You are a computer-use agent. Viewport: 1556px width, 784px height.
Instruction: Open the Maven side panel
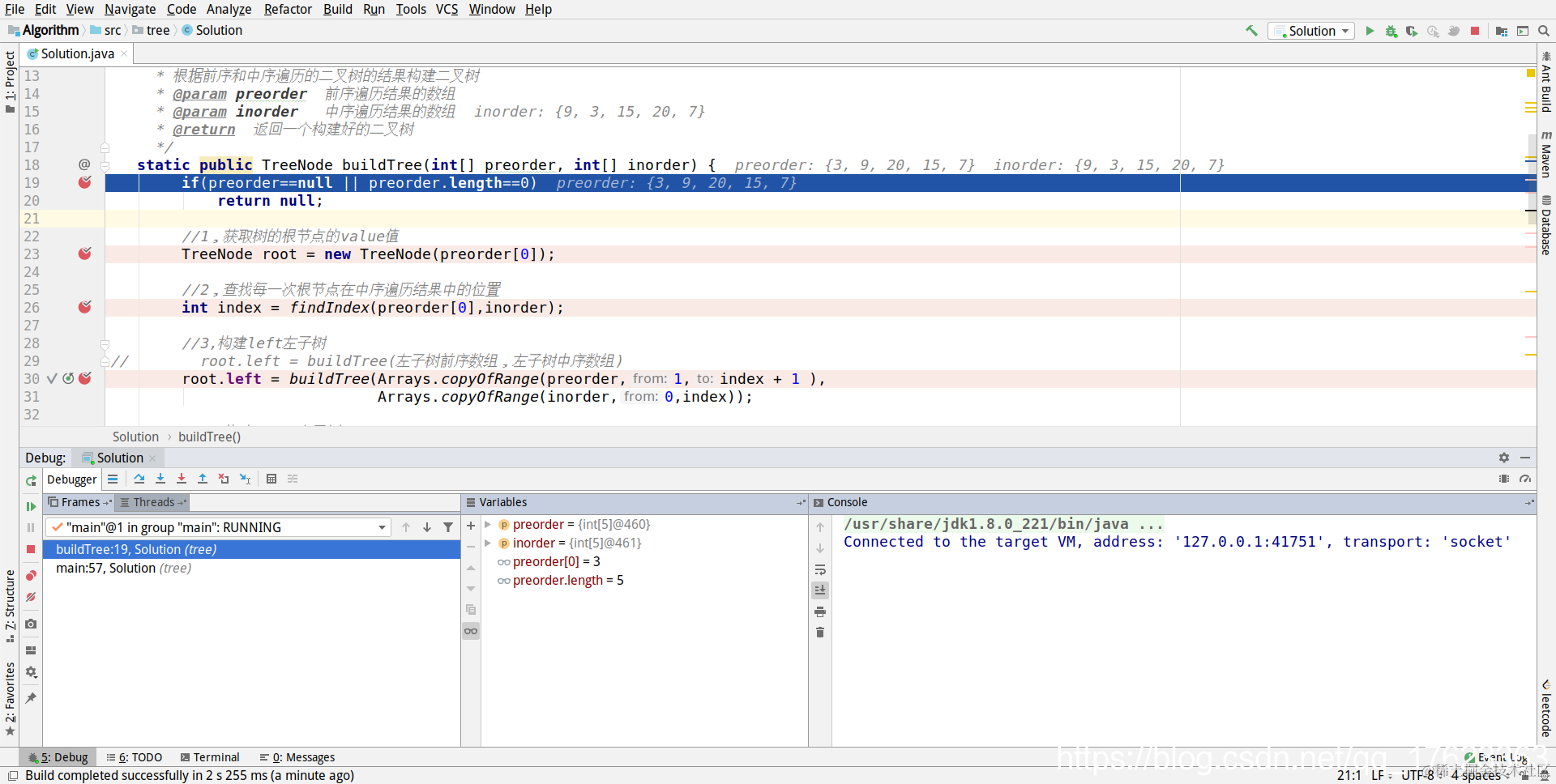1546,154
